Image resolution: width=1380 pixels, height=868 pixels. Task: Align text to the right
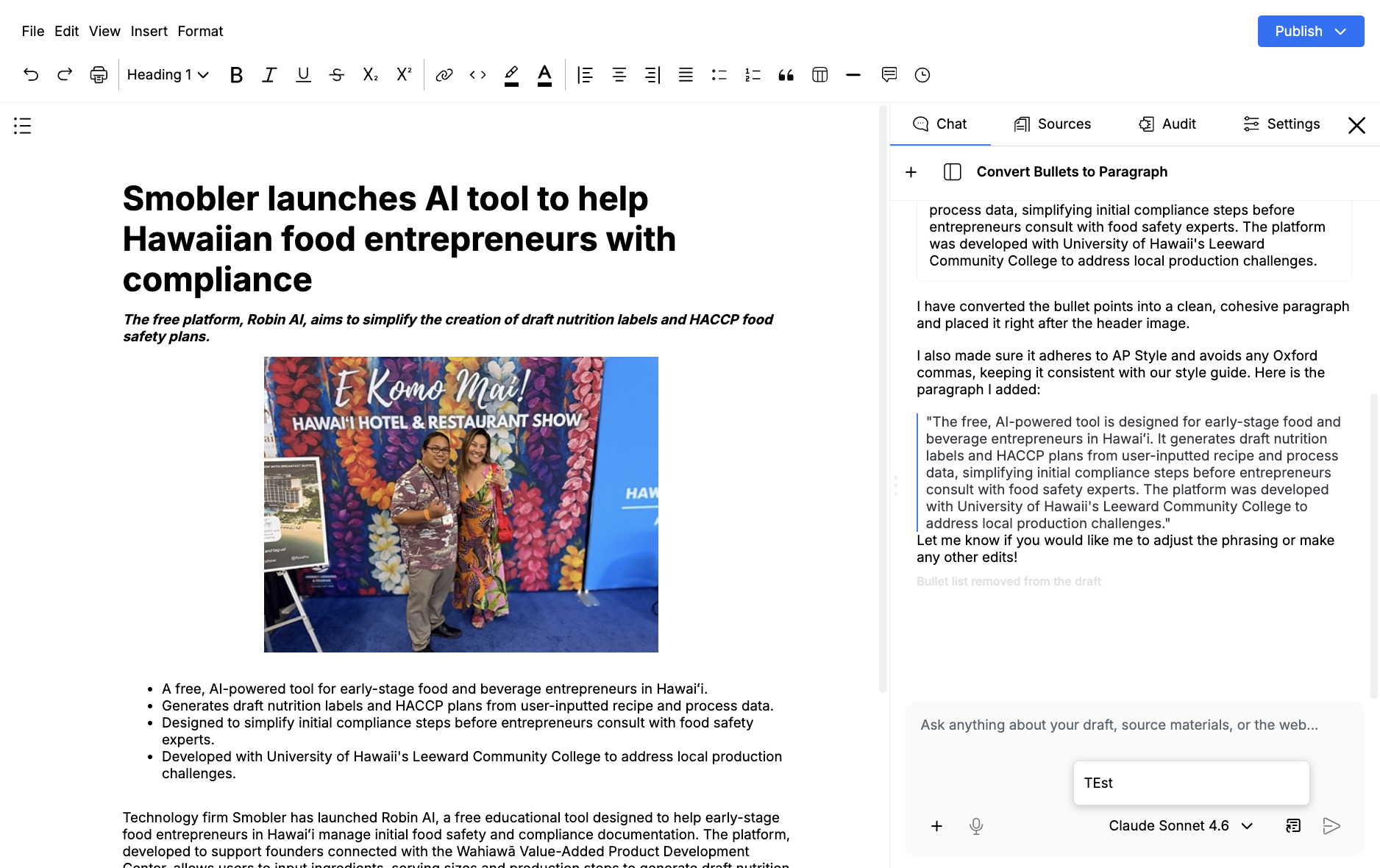(652, 74)
